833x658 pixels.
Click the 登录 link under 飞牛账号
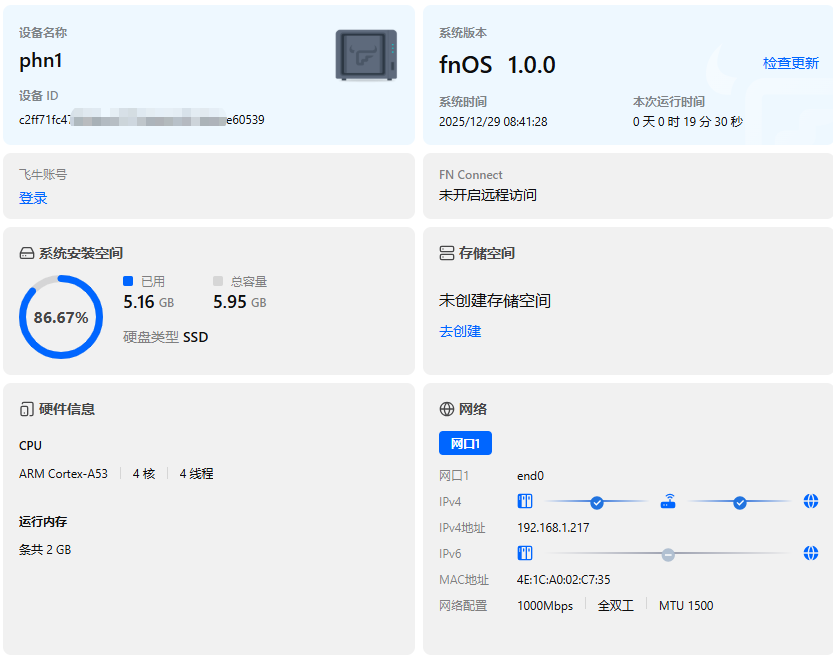point(31,198)
